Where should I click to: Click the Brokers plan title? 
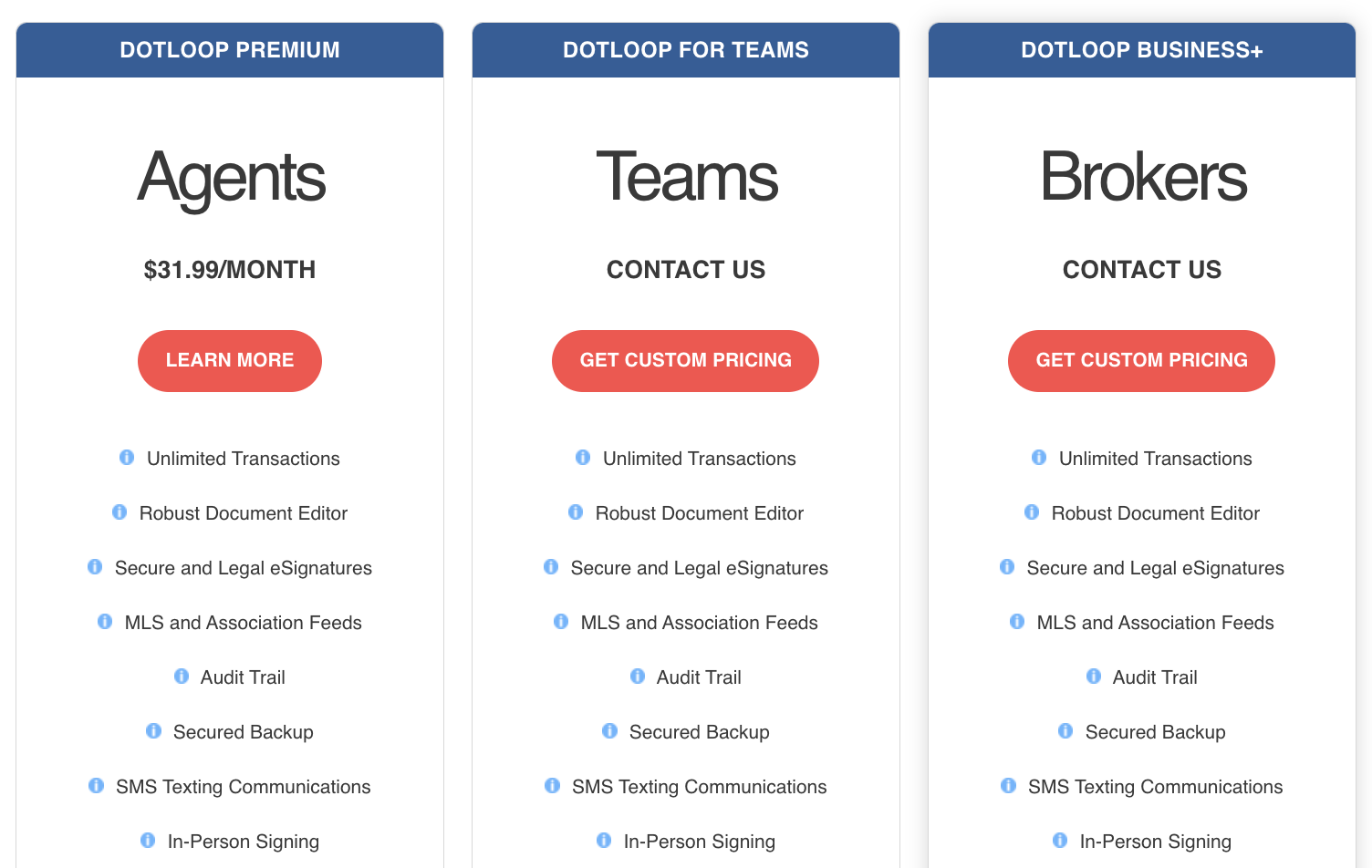tap(1142, 177)
